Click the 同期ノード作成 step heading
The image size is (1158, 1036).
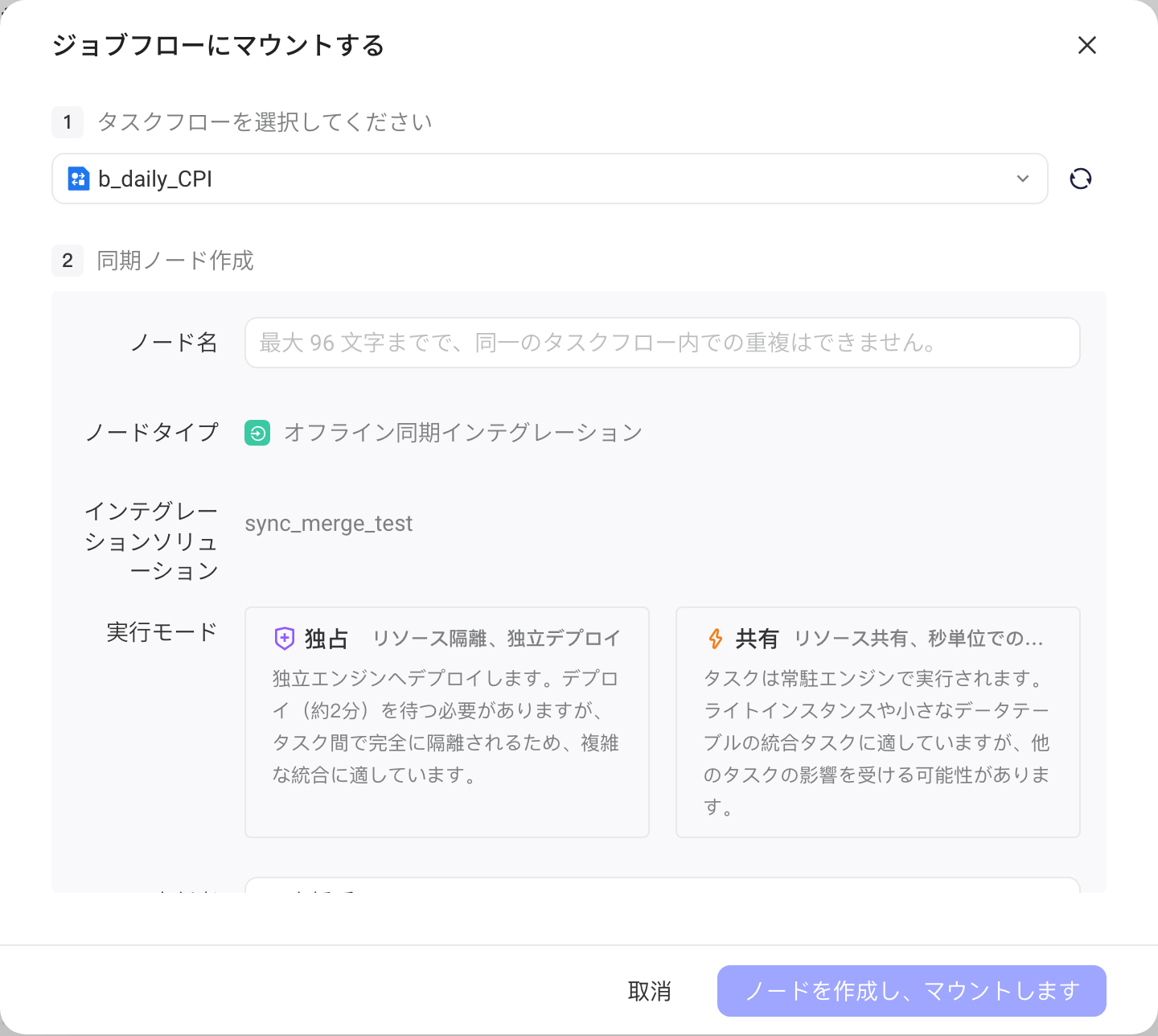tap(175, 261)
